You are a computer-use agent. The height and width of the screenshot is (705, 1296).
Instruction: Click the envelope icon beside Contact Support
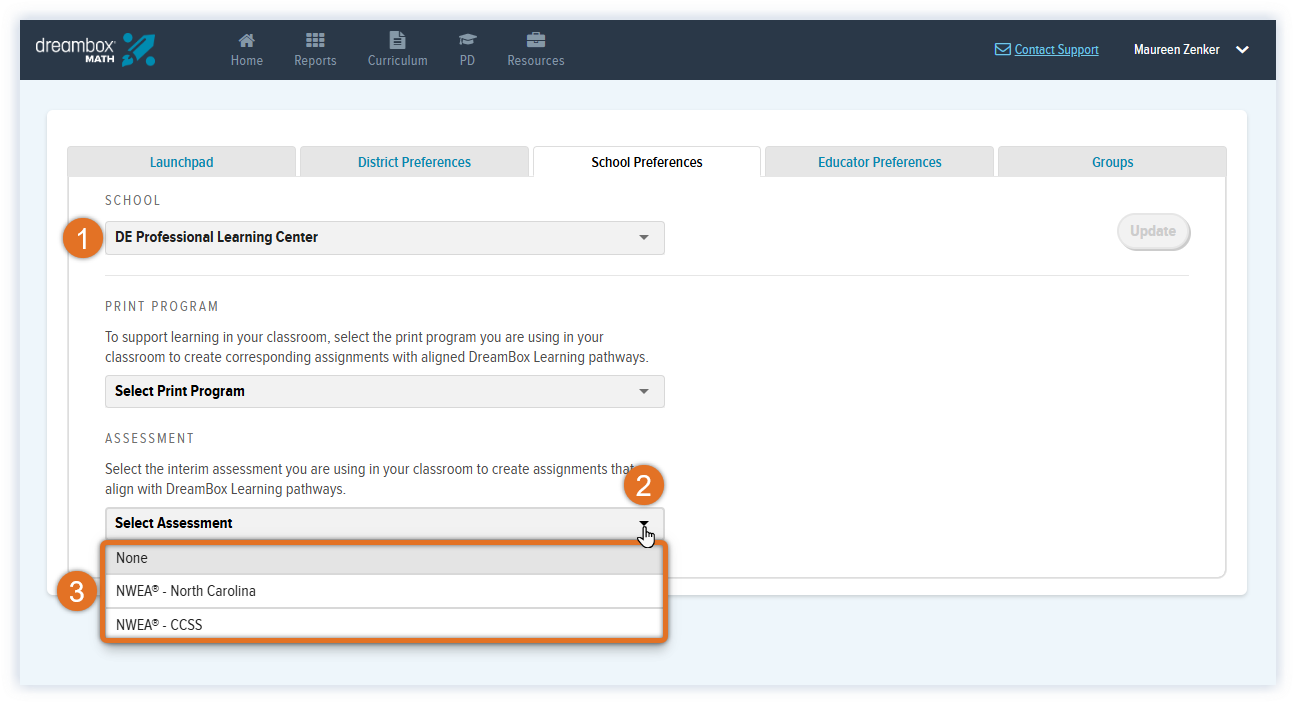tap(1002, 49)
